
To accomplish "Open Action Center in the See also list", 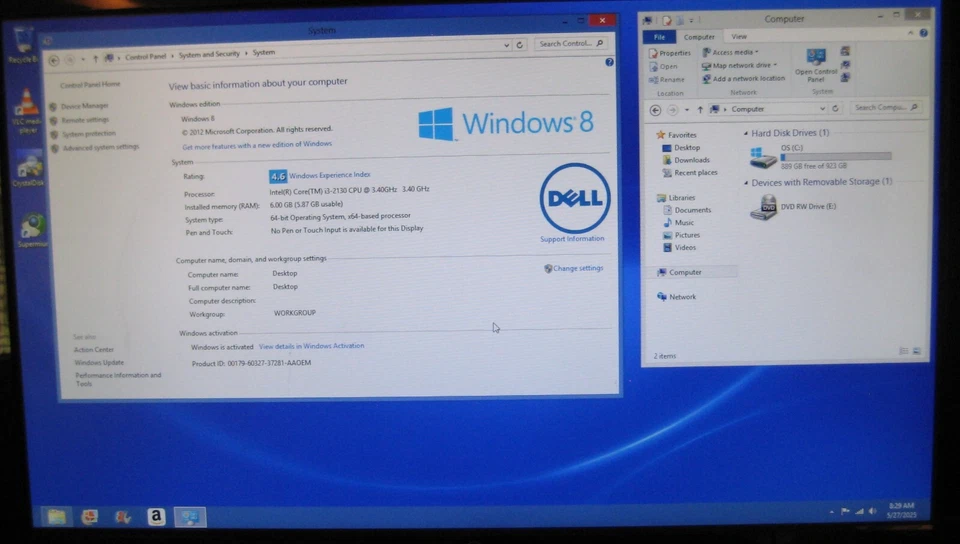I will (94, 350).
